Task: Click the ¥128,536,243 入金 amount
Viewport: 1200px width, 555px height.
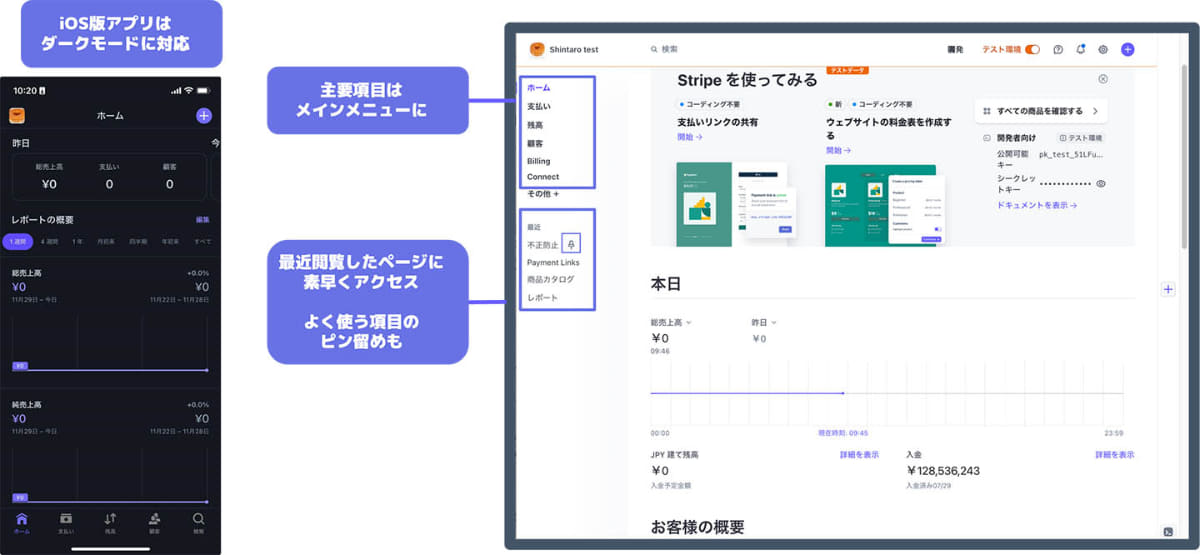Action: pos(943,470)
